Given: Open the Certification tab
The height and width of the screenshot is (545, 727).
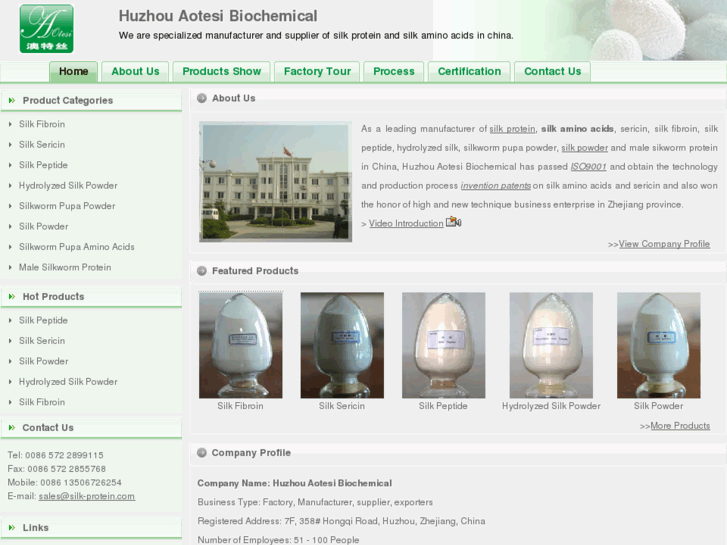Looking at the screenshot, I should click(469, 71).
